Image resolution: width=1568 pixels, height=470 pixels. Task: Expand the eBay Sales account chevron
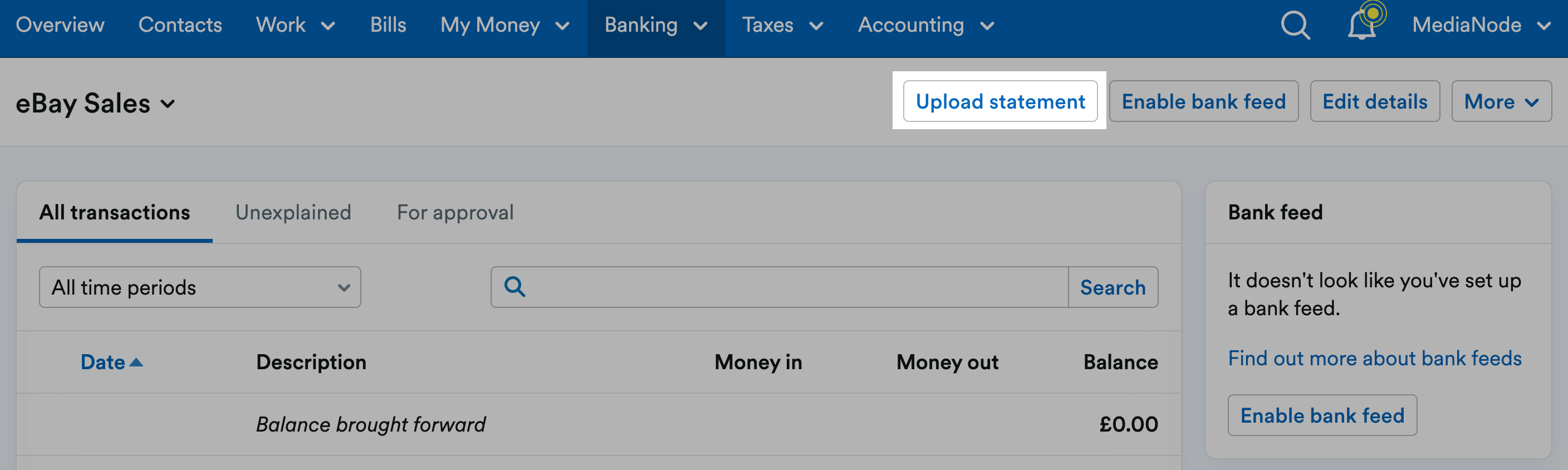click(168, 104)
